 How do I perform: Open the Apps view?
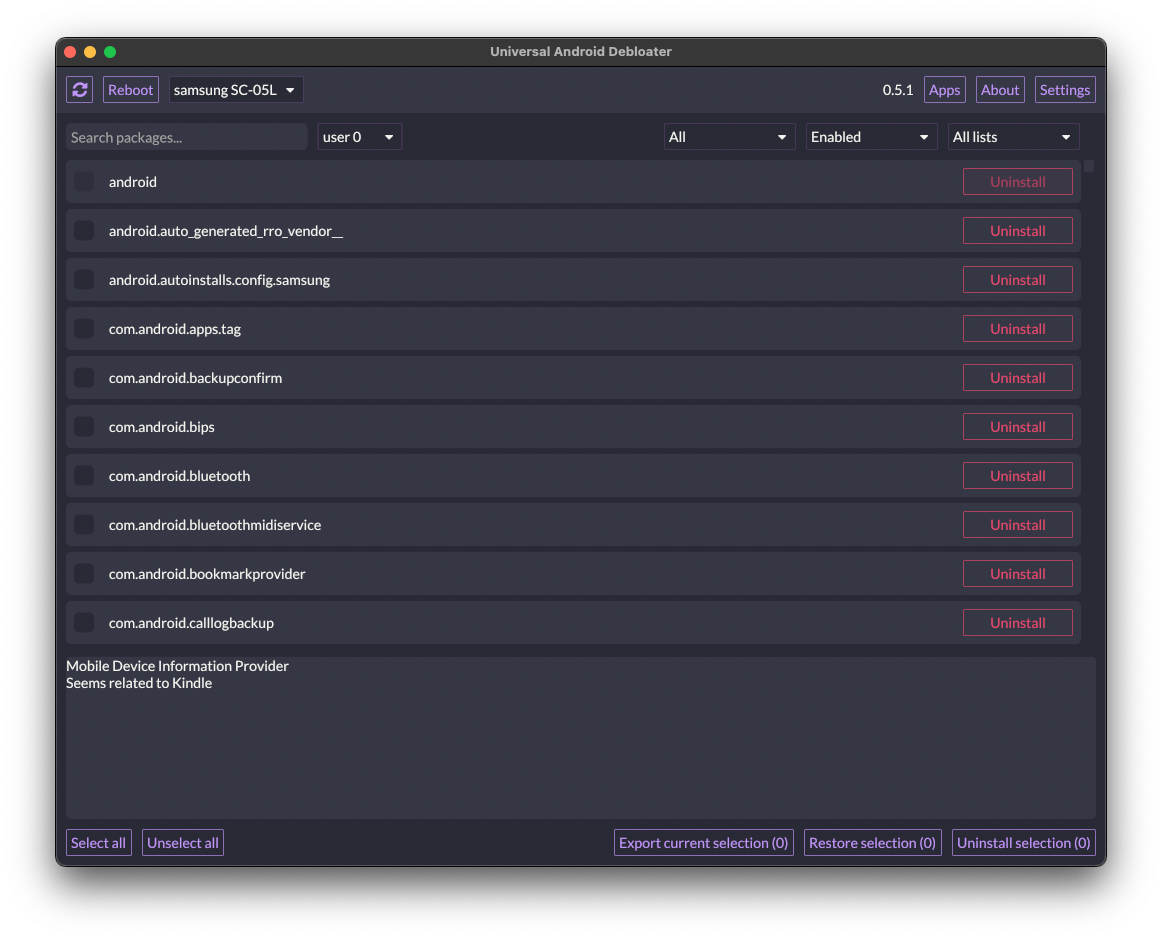[944, 90]
